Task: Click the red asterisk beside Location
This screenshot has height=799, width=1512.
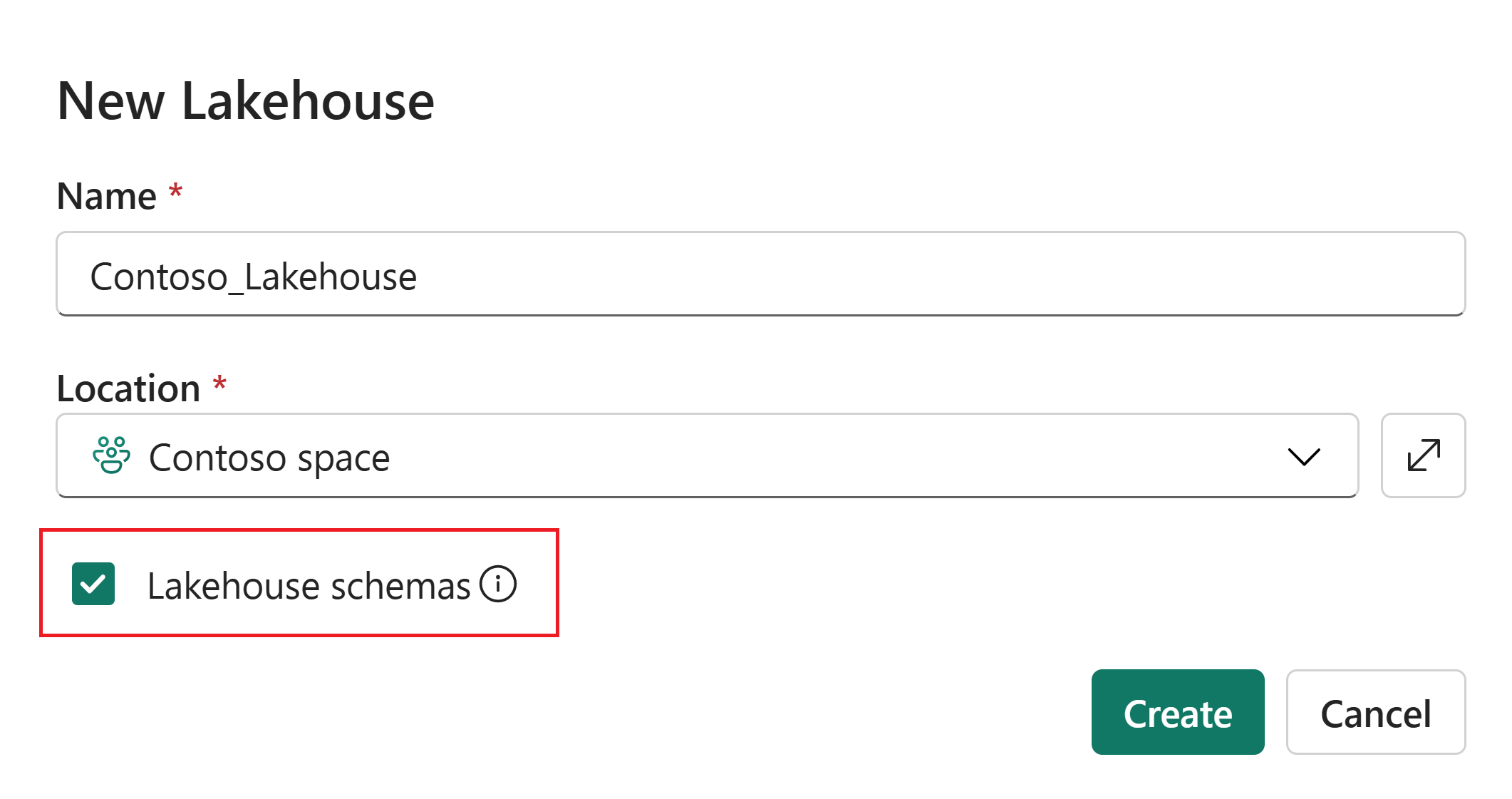Action: click(x=219, y=383)
